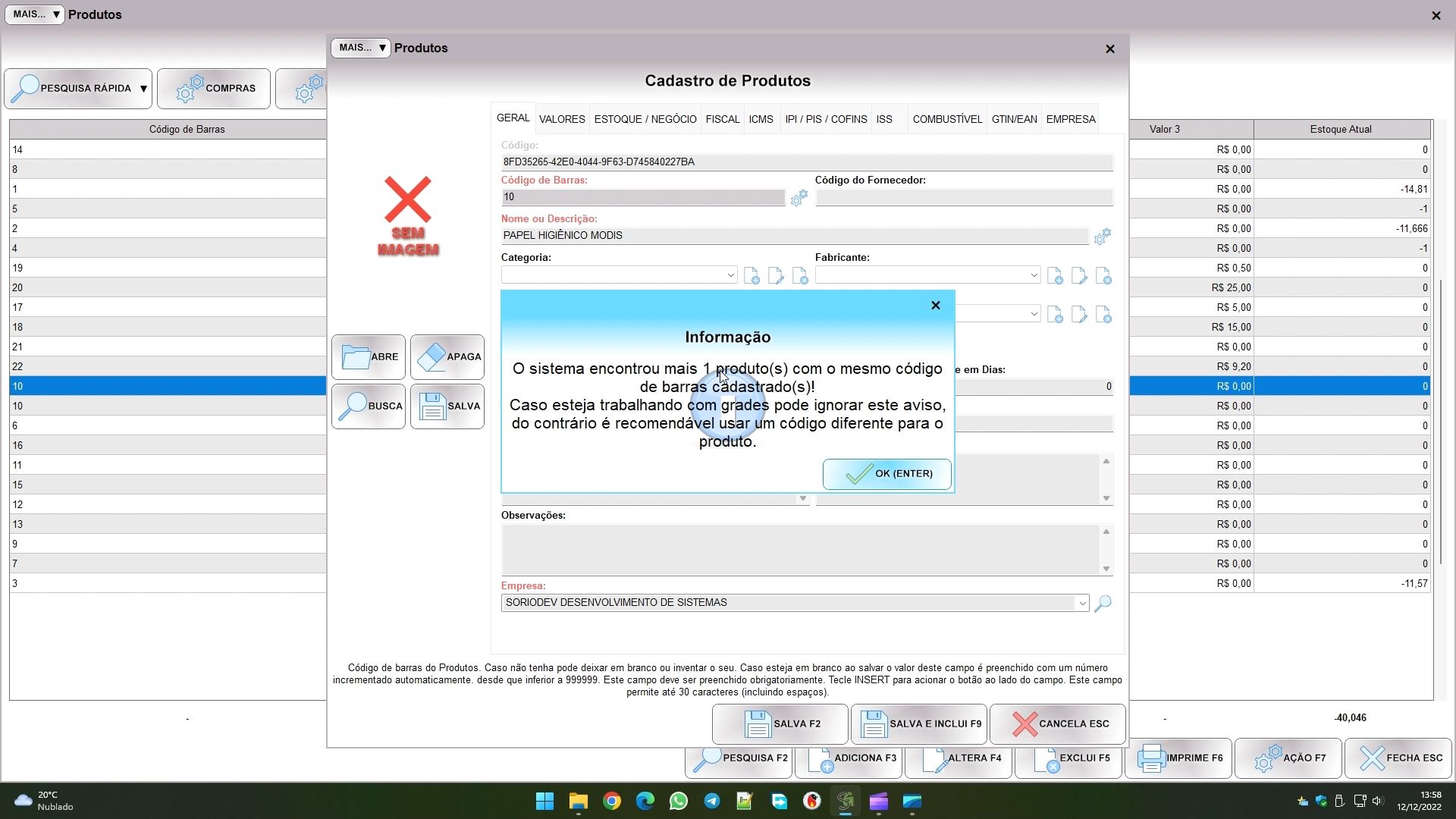
Task: Click the CANCELA ESC button
Action: tap(1058, 724)
